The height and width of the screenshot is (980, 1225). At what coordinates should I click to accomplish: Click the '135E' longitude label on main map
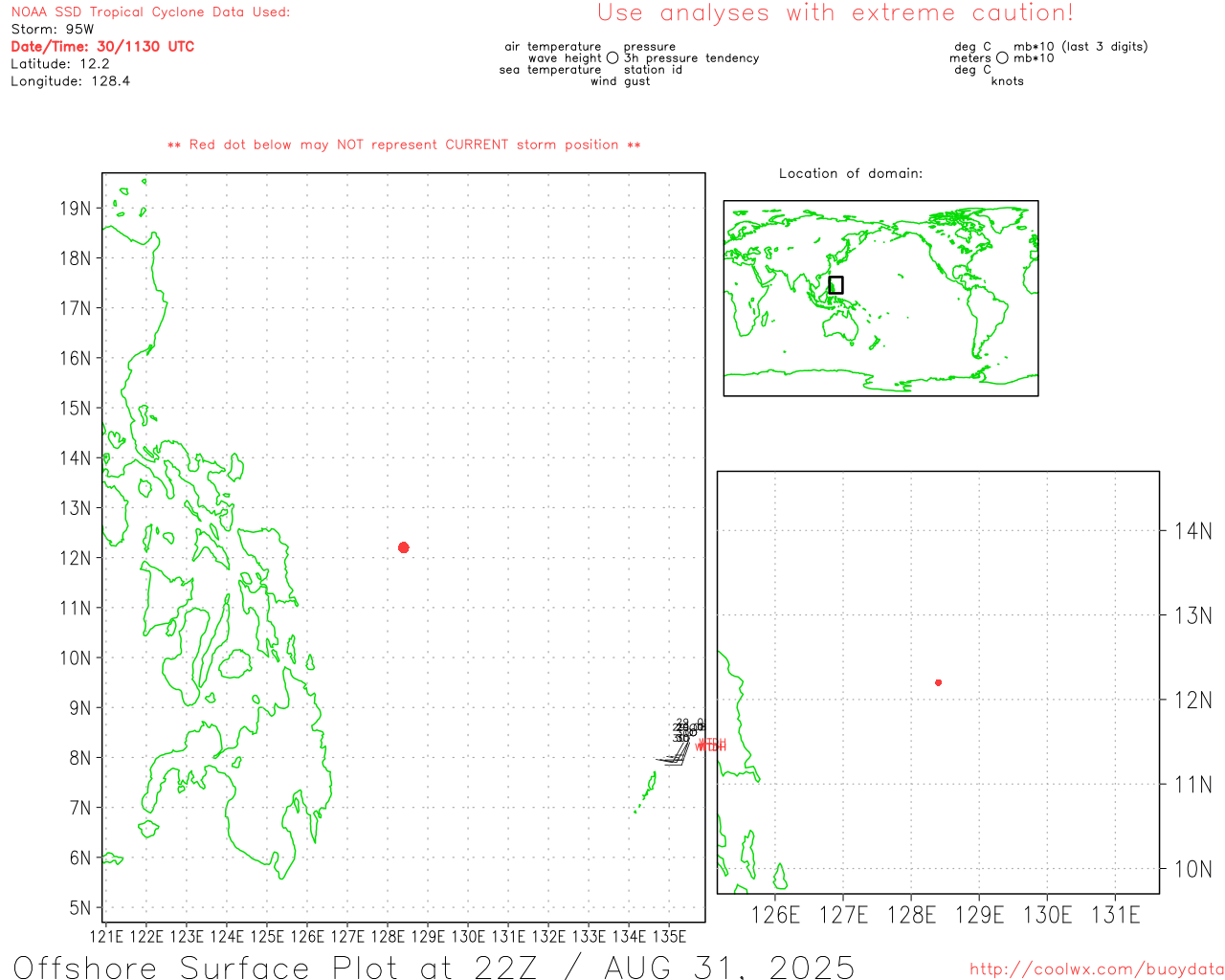(669, 936)
